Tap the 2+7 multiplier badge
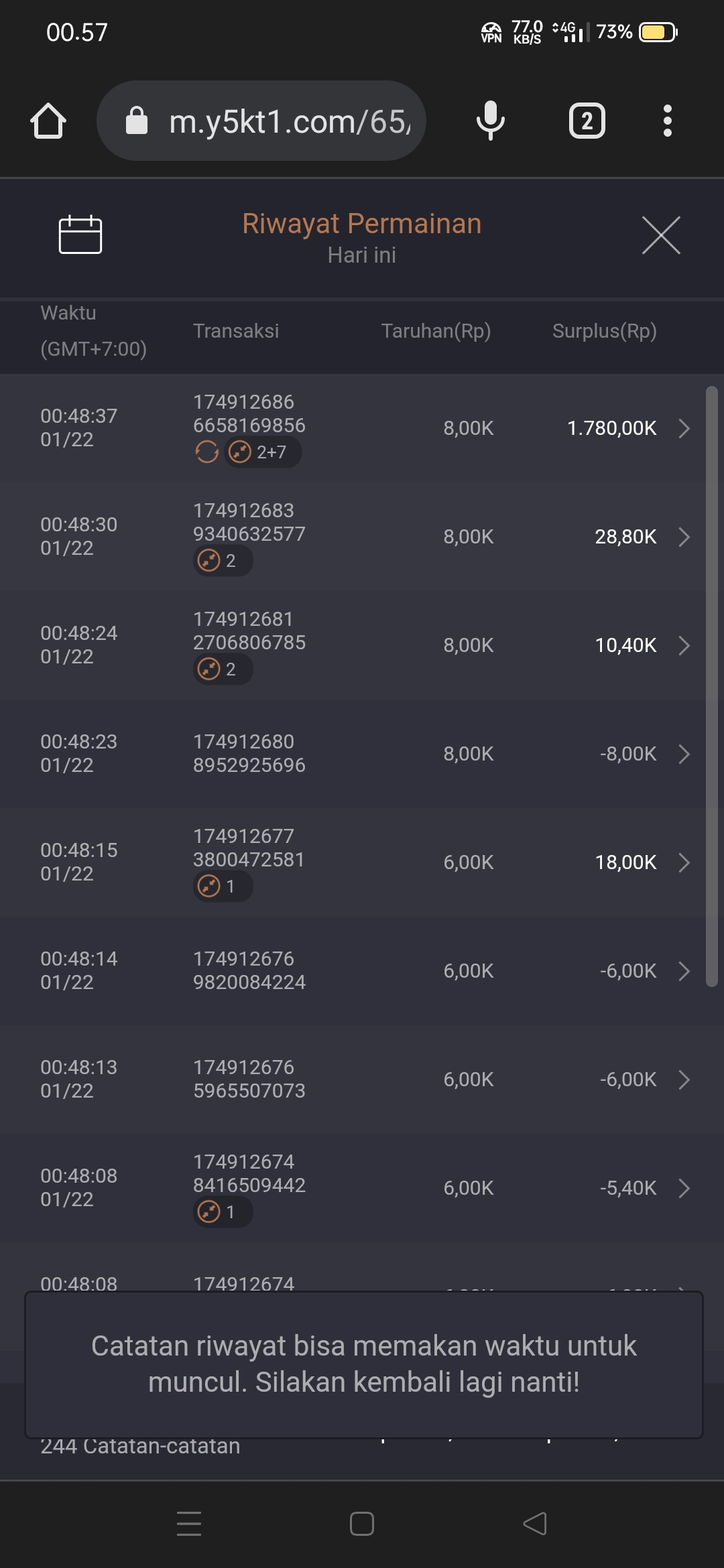Viewport: 724px width, 1568px height. click(263, 452)
